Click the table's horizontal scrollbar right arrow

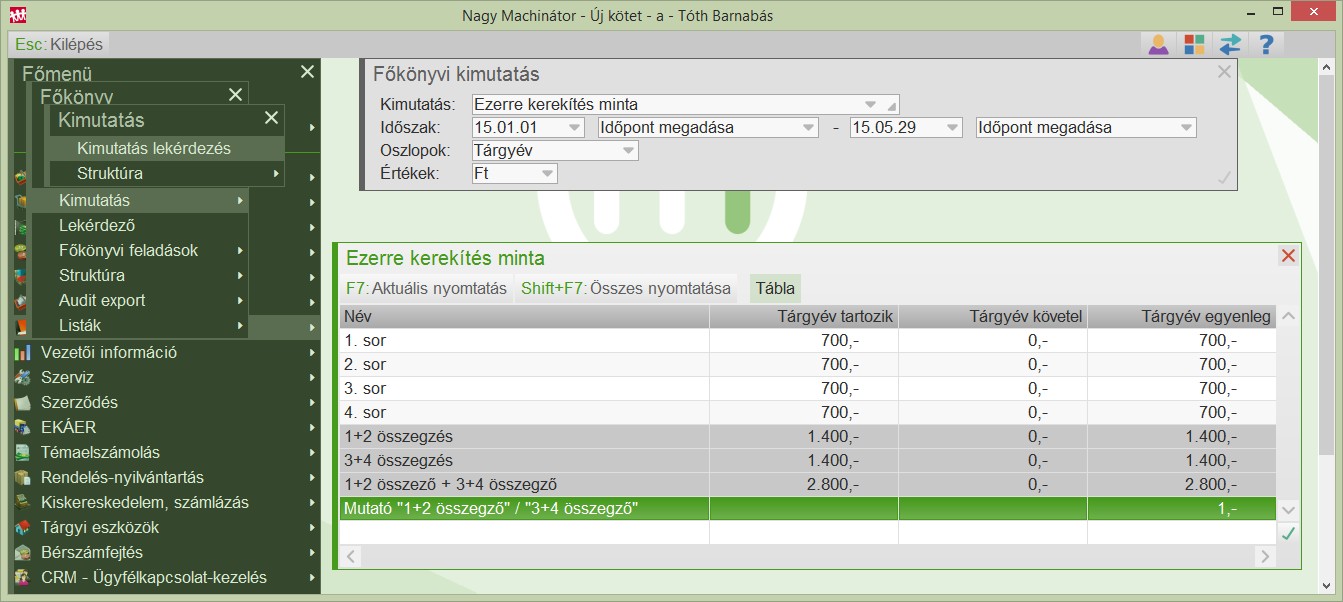1266,556
